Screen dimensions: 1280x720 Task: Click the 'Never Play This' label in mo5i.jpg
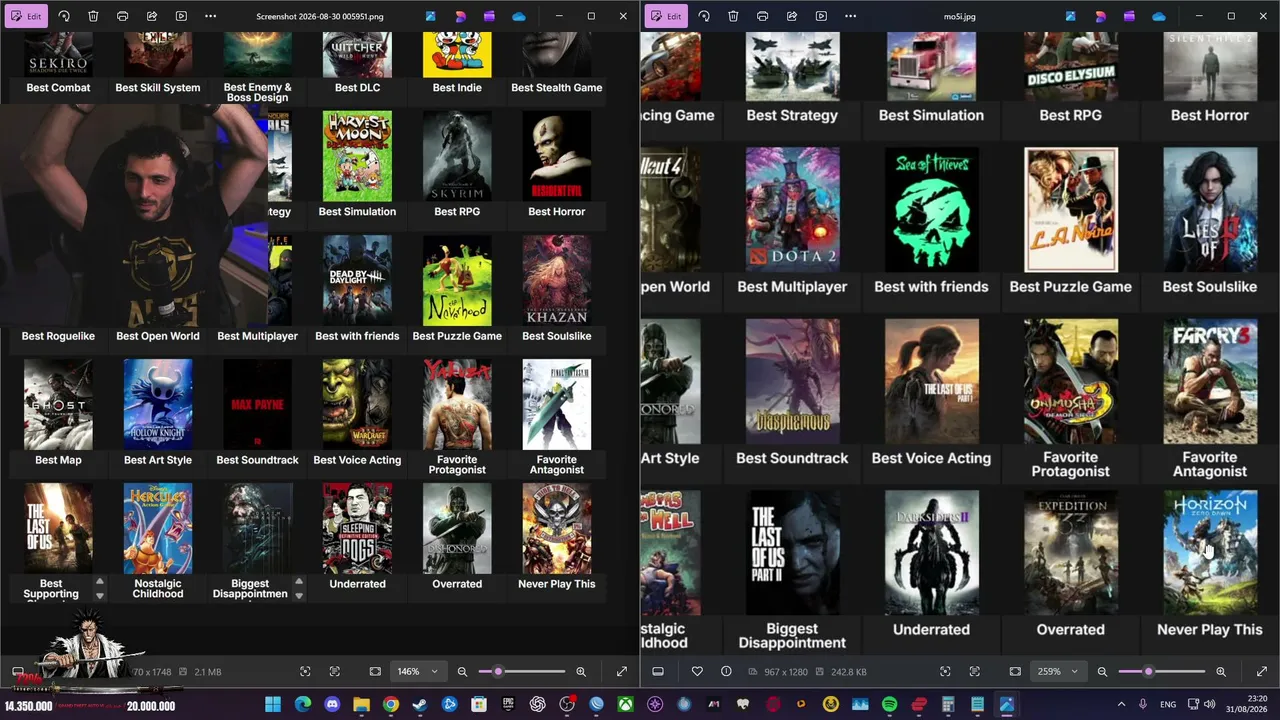1210,630
